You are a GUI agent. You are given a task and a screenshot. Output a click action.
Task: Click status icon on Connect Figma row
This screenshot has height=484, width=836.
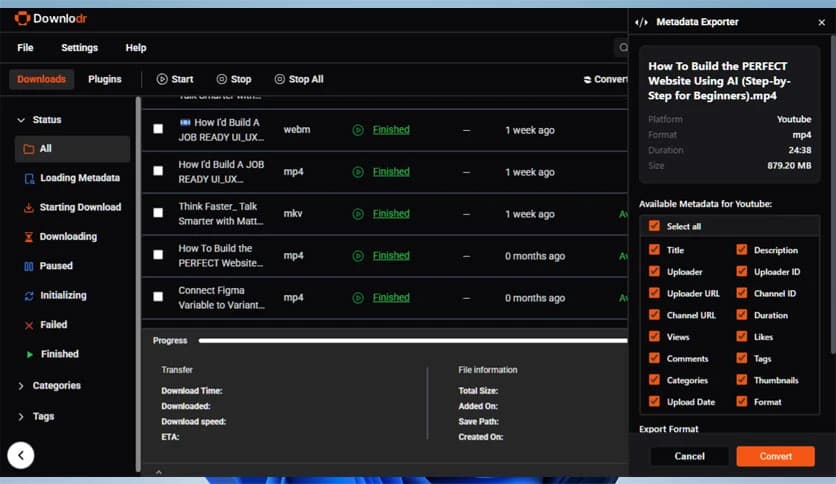pyautogui.click(x=358, y=297)
